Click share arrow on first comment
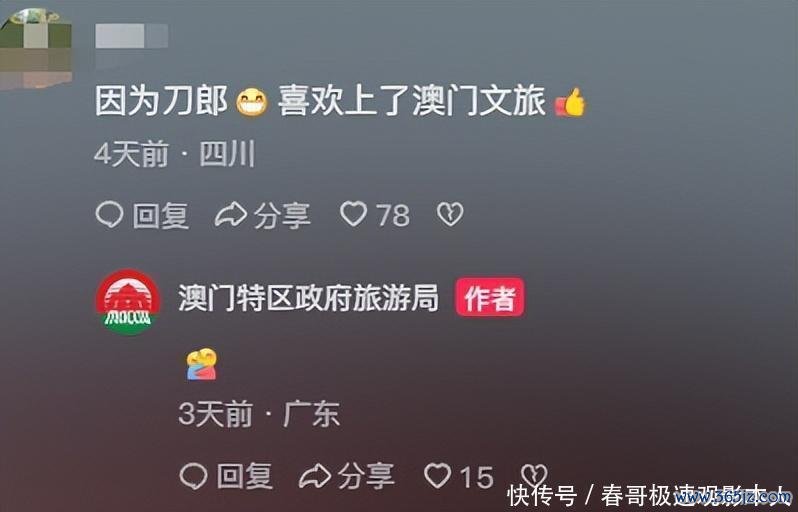The height and width of the screenshot is (512, 798). point(231,214)
